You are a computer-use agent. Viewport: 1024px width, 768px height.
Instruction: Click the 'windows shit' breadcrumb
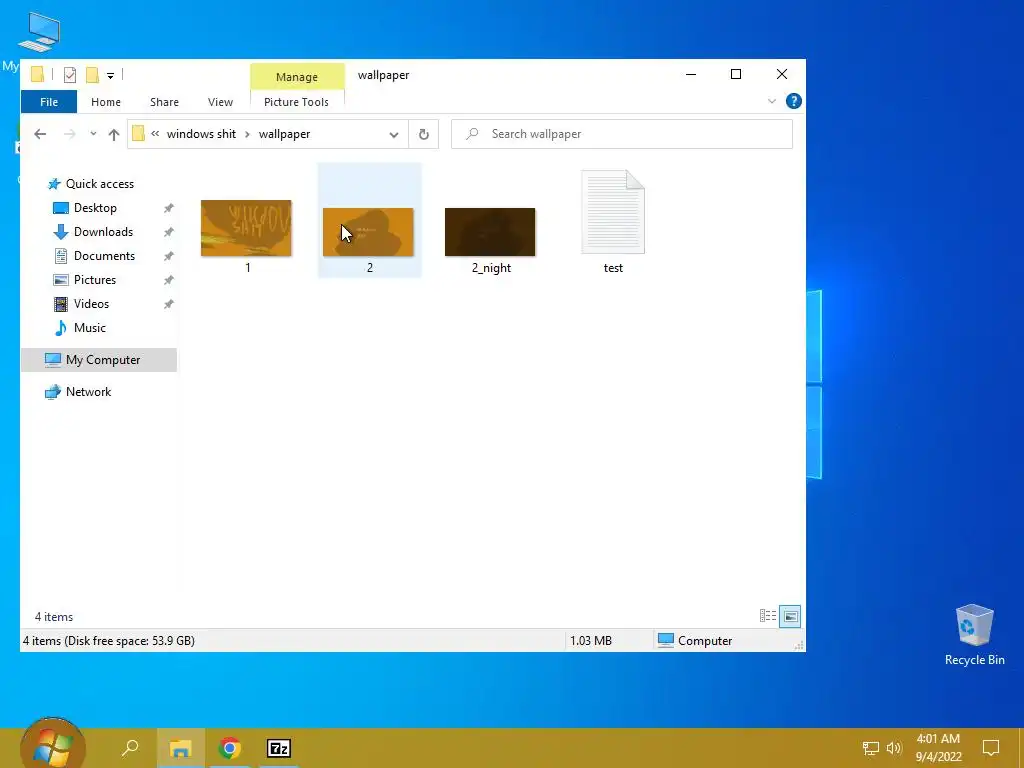coord(201,134)
